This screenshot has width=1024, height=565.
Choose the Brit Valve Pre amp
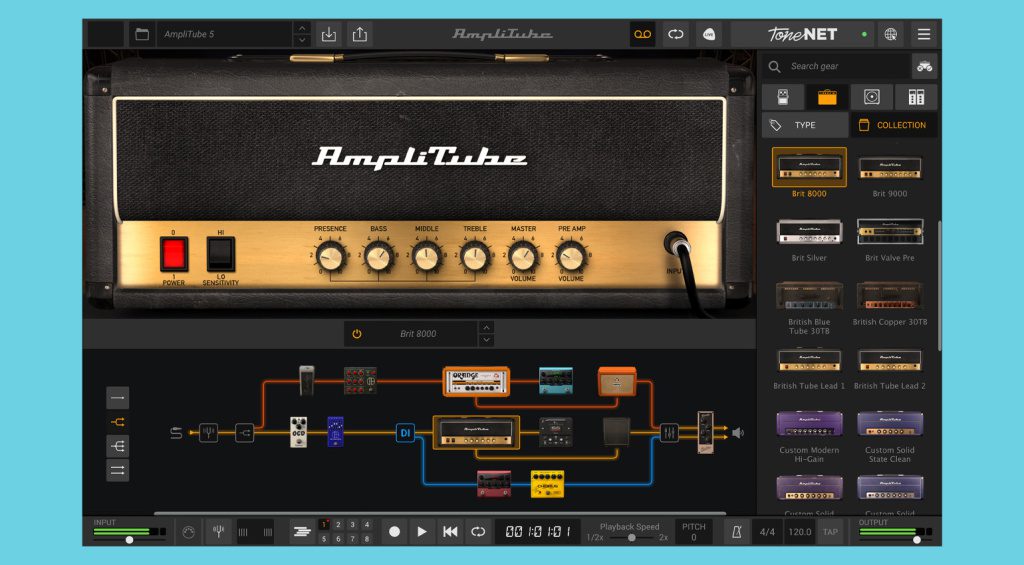(889, 232)
